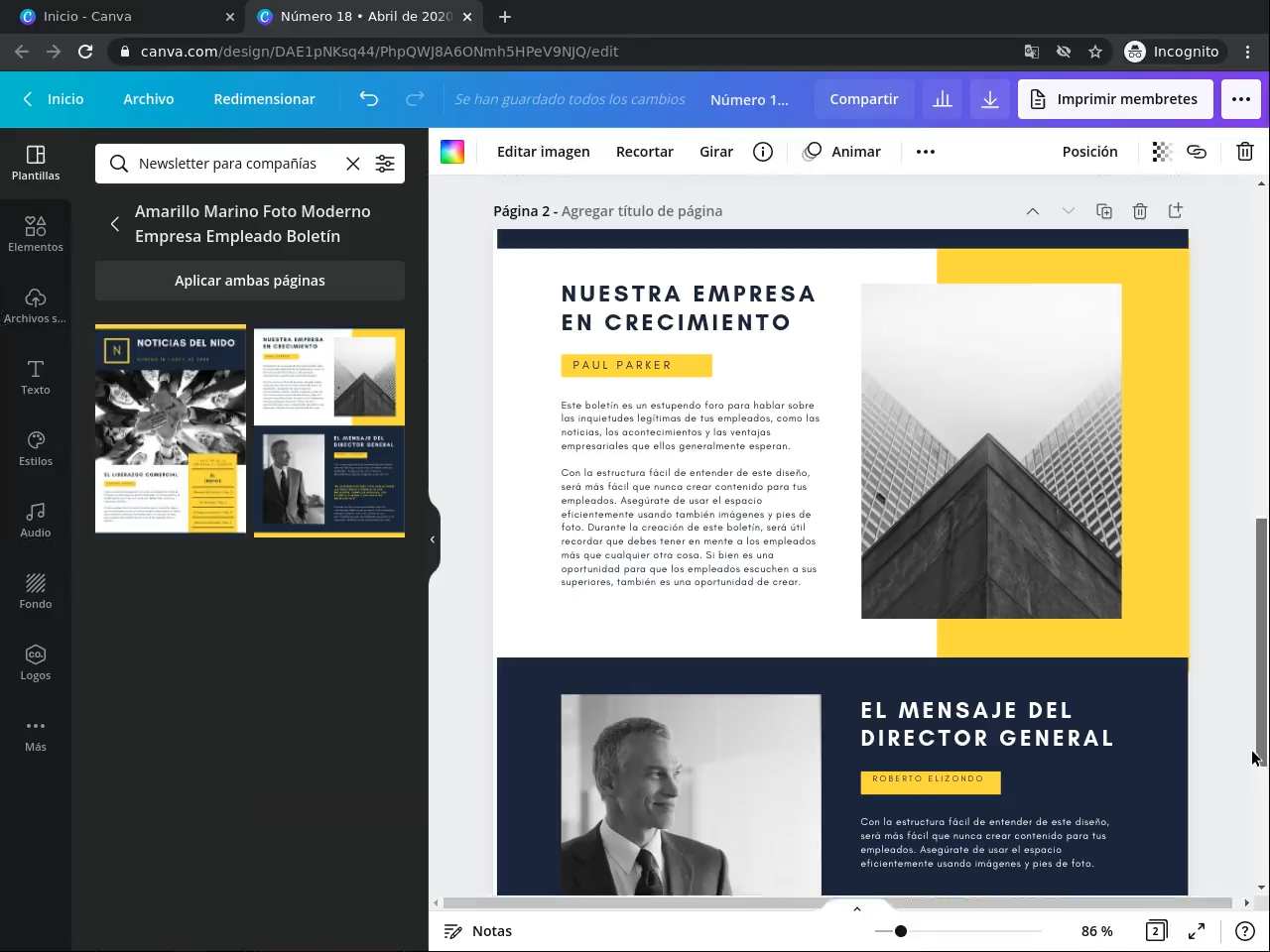
Task: Open the Fondo sidebar panel
Action: click(36, 592)
